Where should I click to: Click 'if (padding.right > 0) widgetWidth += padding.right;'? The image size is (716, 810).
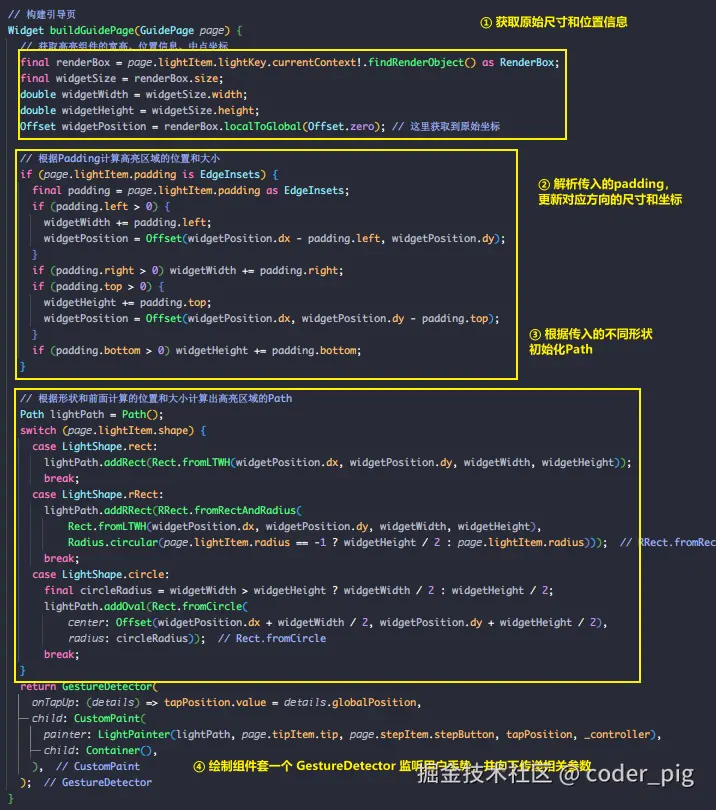[x=188, y=271]
